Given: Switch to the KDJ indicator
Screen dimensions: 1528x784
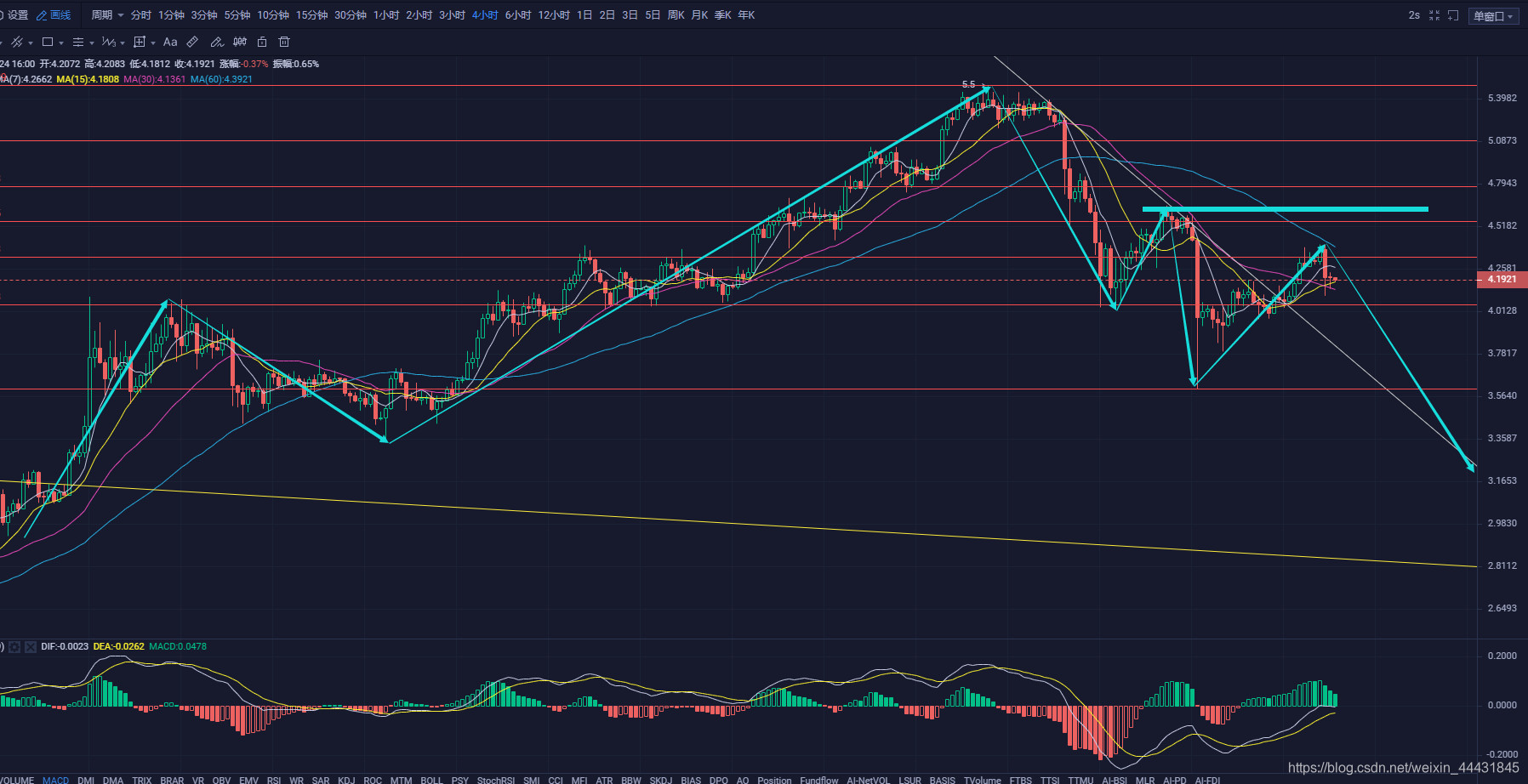Looking at the screenshot, I should [x=346, y=780].
